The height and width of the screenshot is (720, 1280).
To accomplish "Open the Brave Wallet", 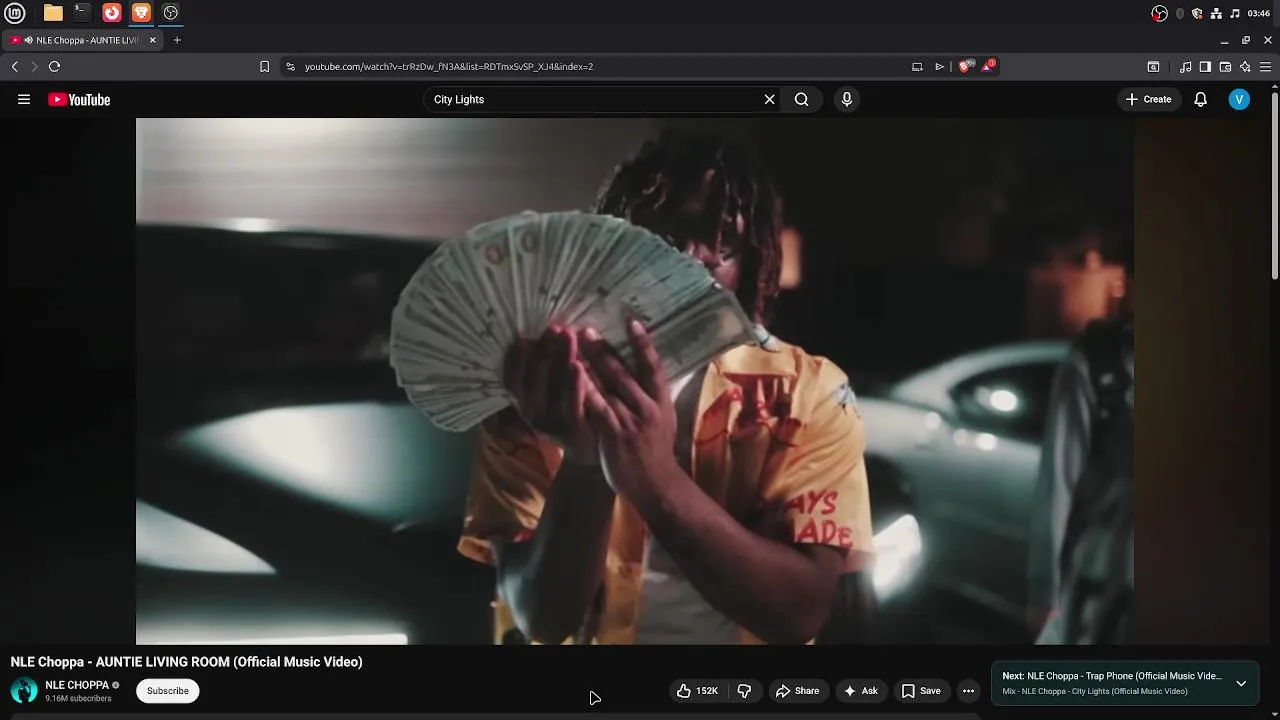I will [x=1225, y=67].
